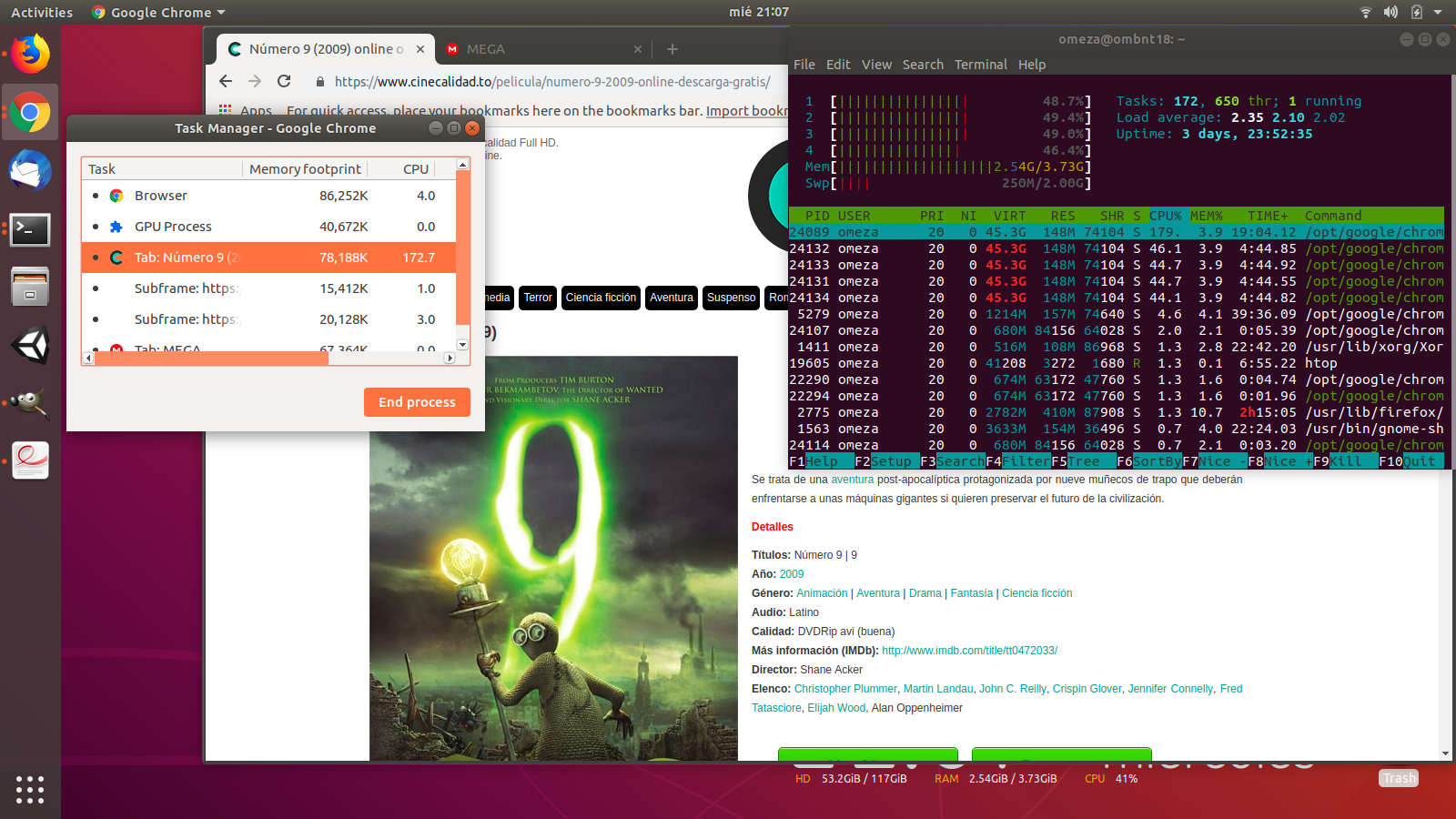Screen dimensions: 1456x819
Task: Open Activities overview
Action: 42,12
